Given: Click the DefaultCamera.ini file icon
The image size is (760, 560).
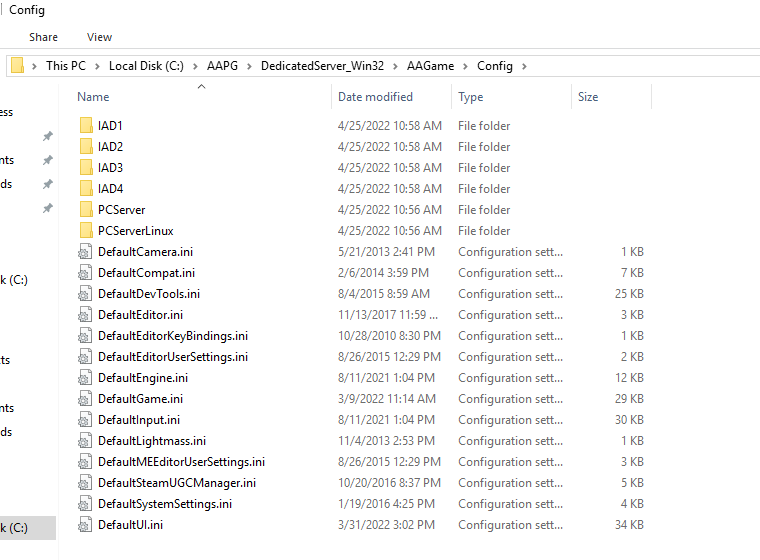Looking at the screenshot, I should tap(85, 252).
